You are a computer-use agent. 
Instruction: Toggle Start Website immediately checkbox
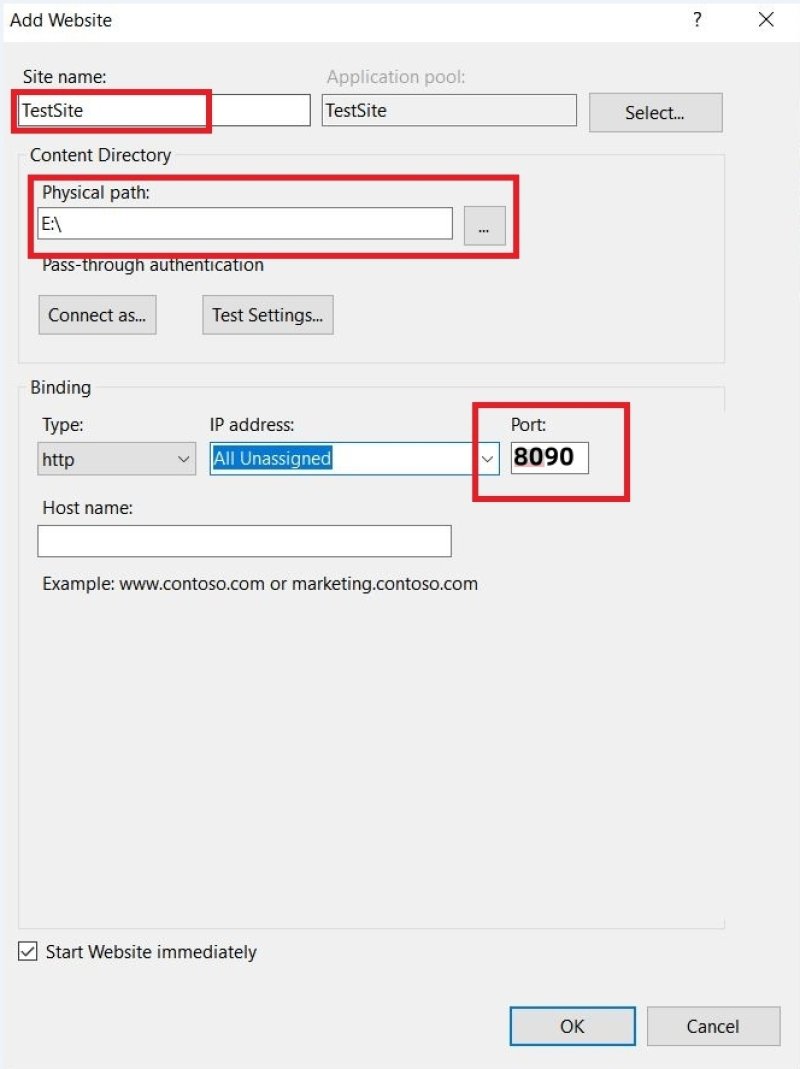coord(28,952)
